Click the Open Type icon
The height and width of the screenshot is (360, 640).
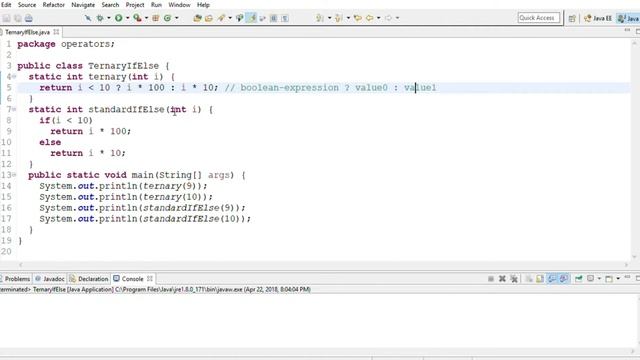[x=198, y=18]
